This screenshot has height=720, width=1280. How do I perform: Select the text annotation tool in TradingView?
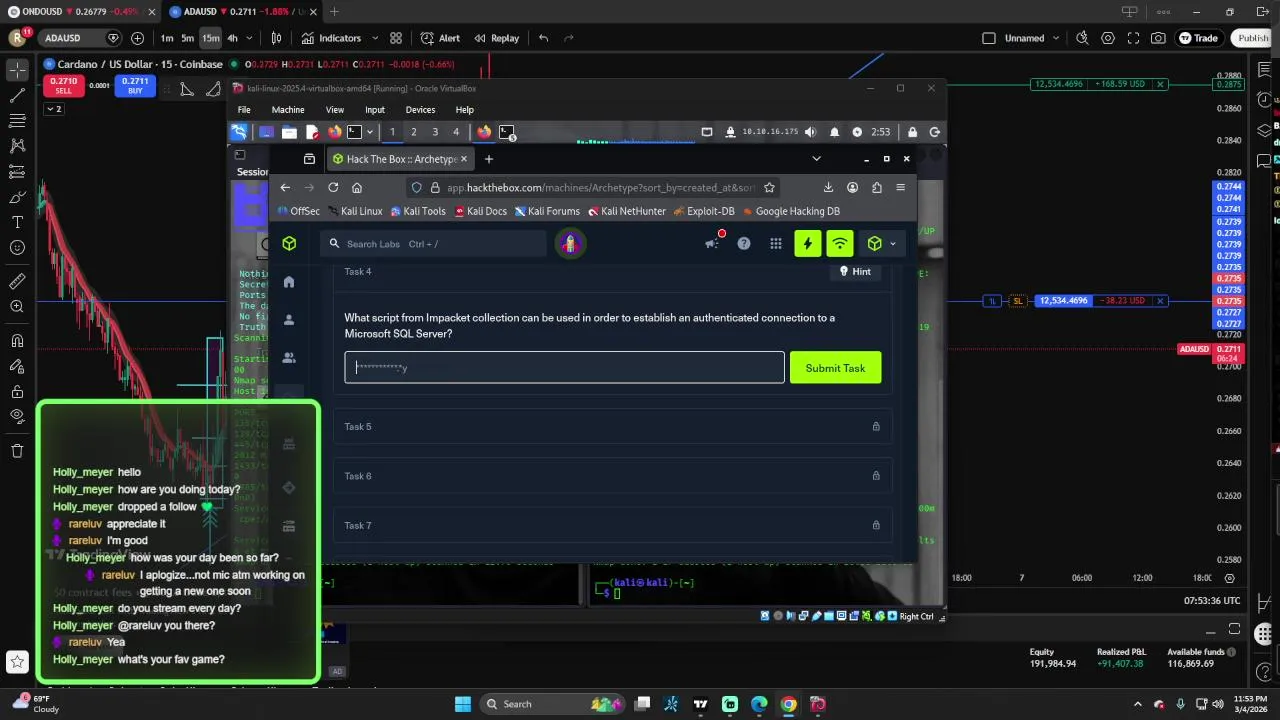(x=17, y=222)
